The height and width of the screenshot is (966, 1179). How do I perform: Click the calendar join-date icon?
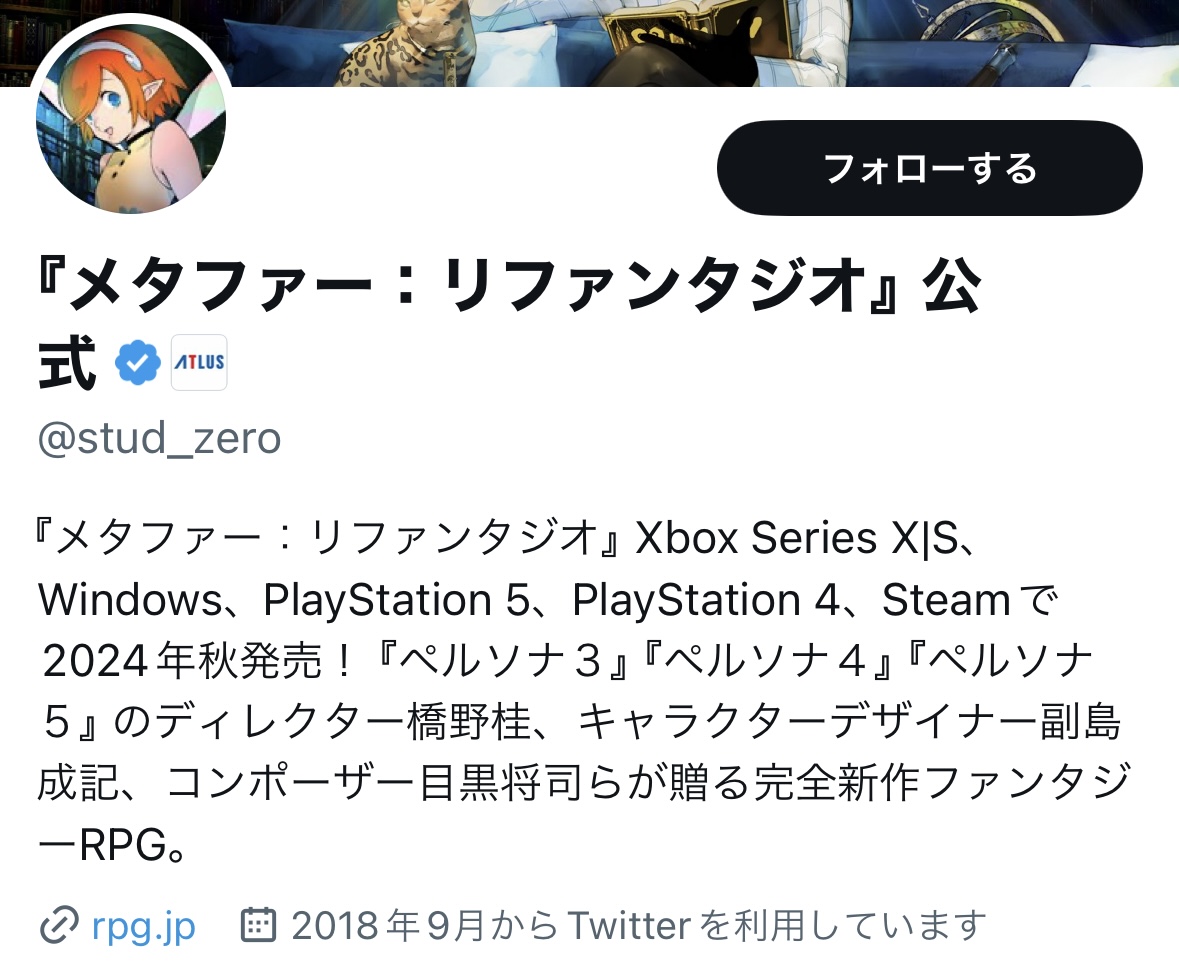(258, 925)
